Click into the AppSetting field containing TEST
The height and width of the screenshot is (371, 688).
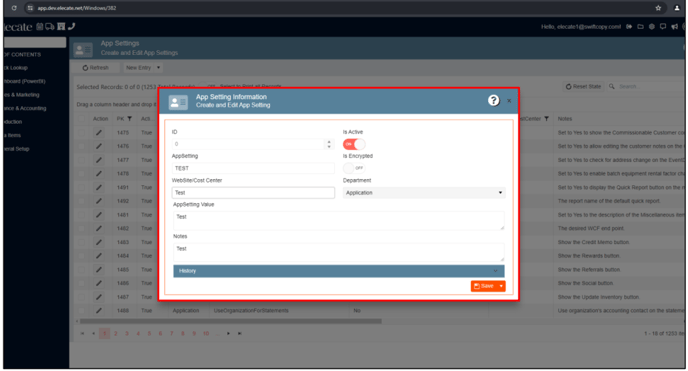pos(253,168)
